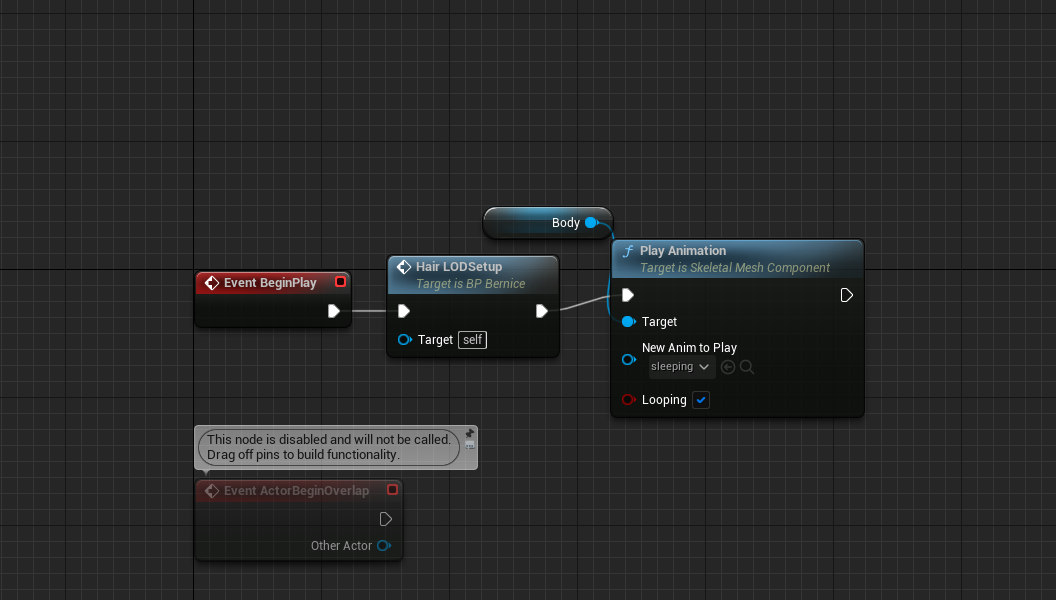Click the Looping label text
The width and height of the screenshot is (1056, 600).
[x=664, y=400]
